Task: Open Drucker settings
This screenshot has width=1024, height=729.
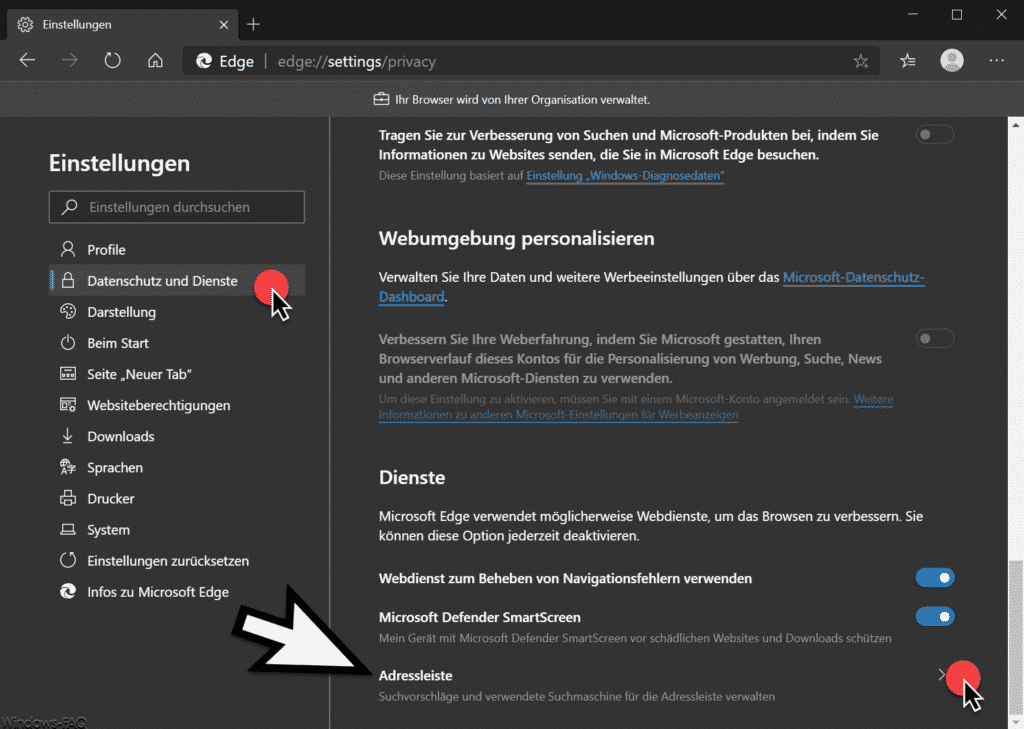Action: [x=176, y=498]
